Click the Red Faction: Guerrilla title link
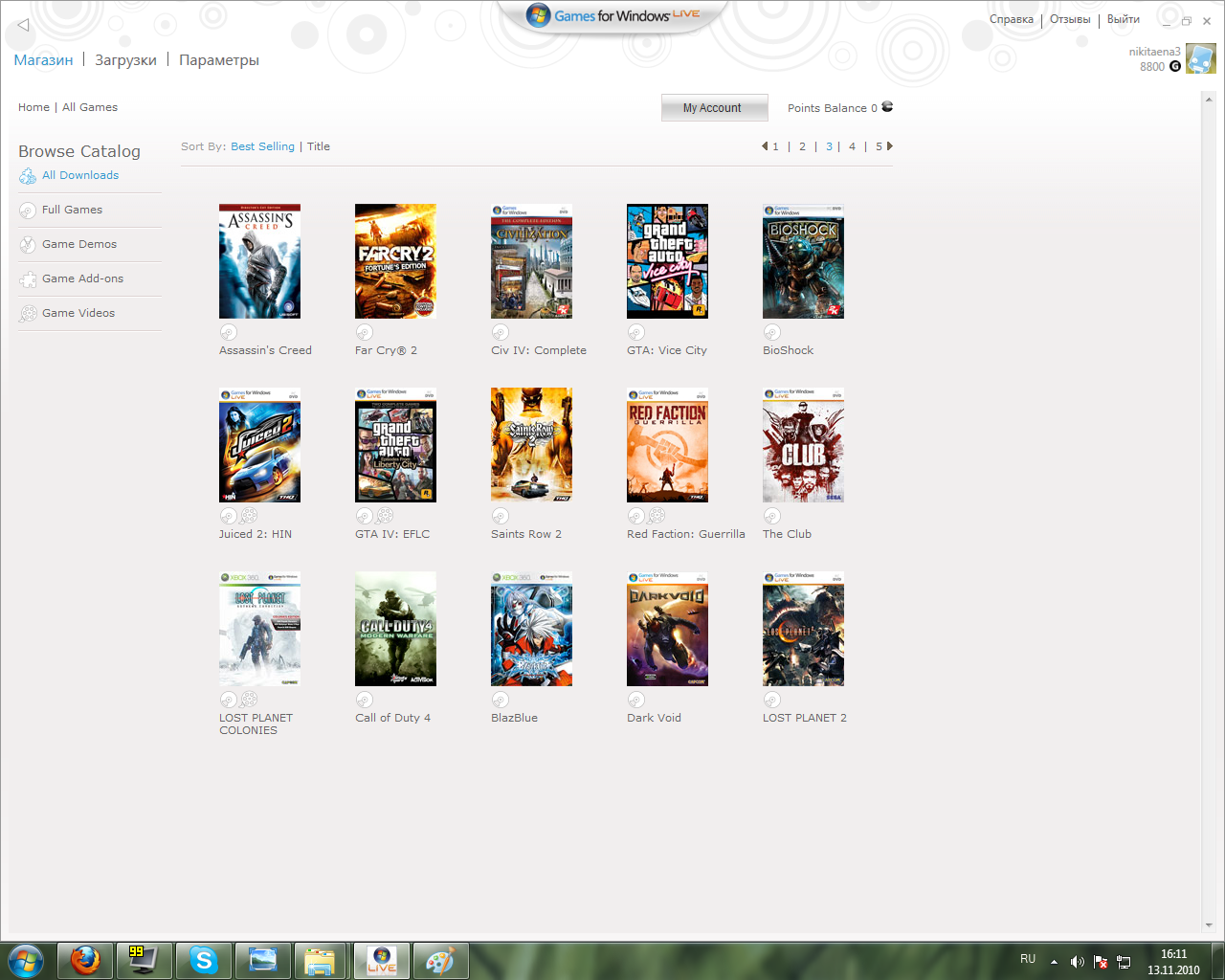 [686, 534]
